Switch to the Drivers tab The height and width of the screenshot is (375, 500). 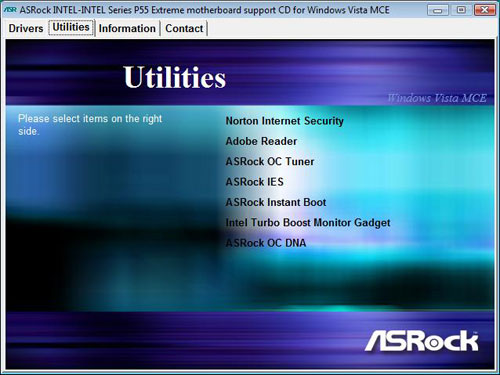point(26,28)
